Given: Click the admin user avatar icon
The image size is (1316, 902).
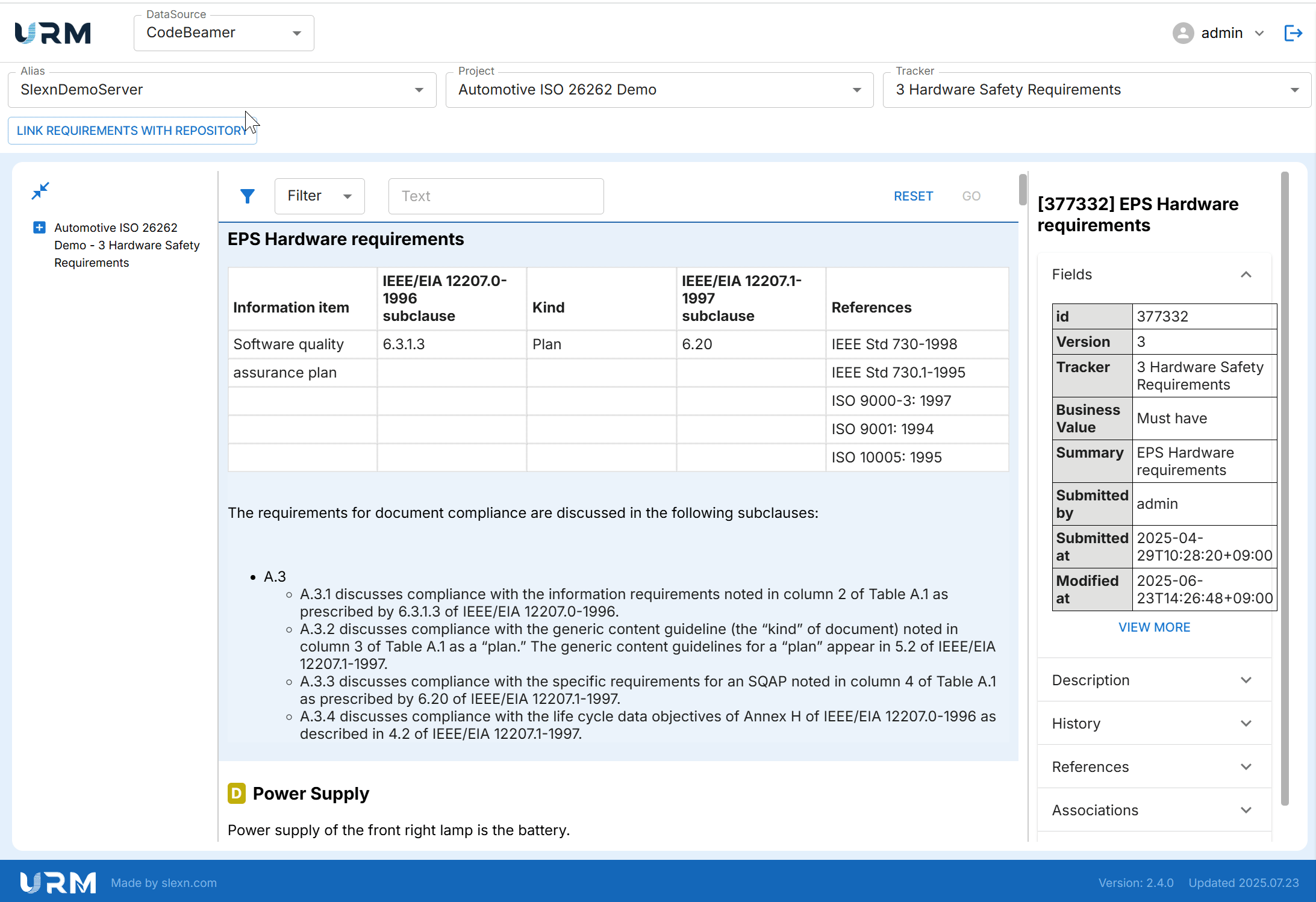Looking at the screenshot, I should coord(1183,33).
